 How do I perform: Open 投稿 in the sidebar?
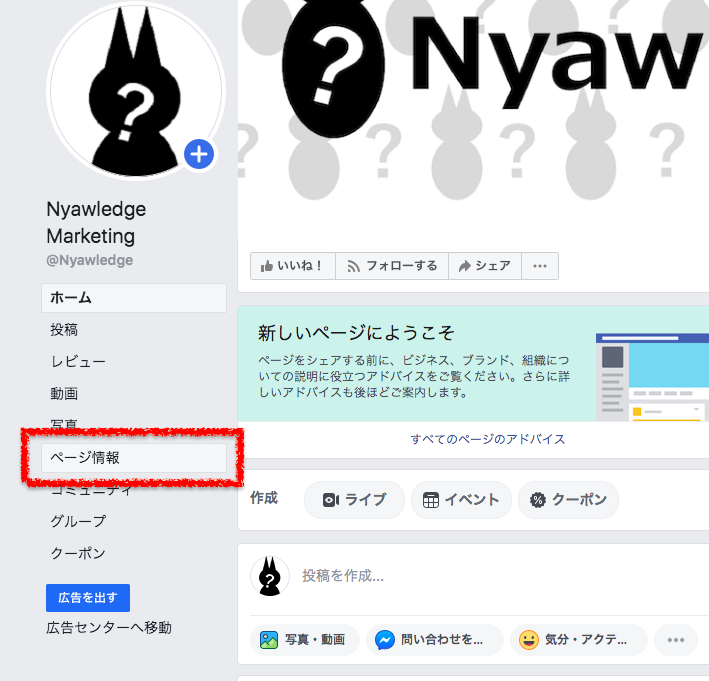(64, 330)
